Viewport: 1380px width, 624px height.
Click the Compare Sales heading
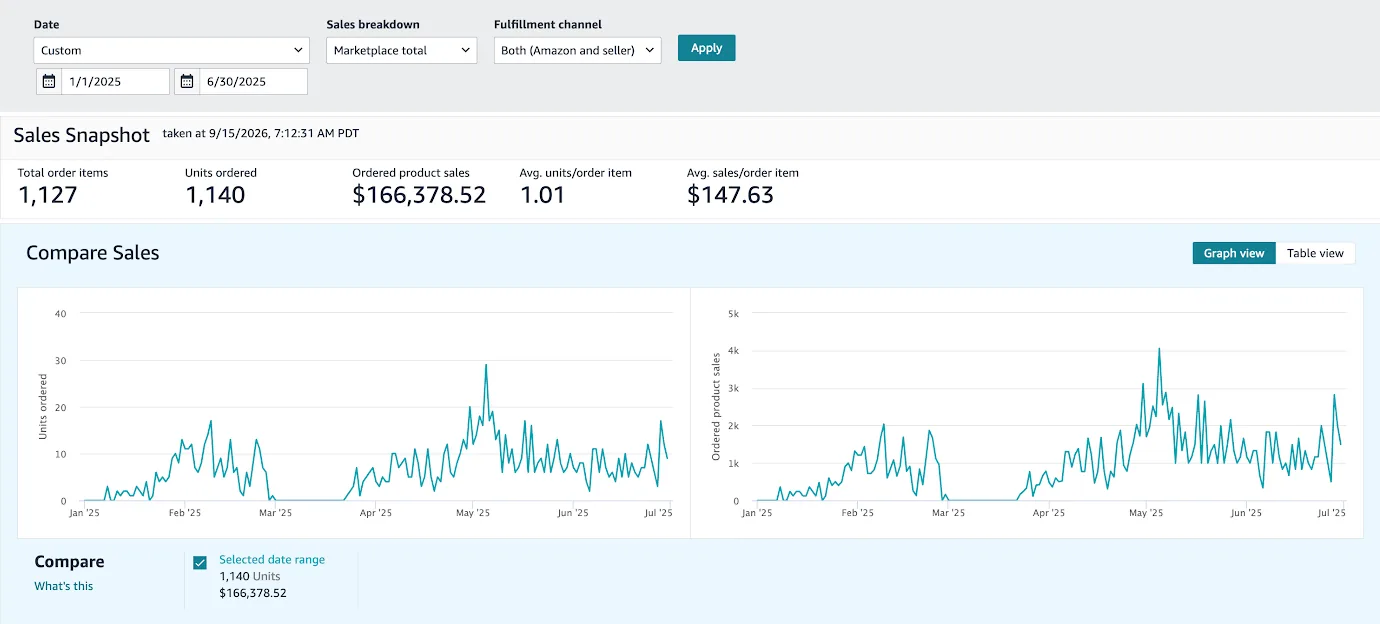click(92, 253)
